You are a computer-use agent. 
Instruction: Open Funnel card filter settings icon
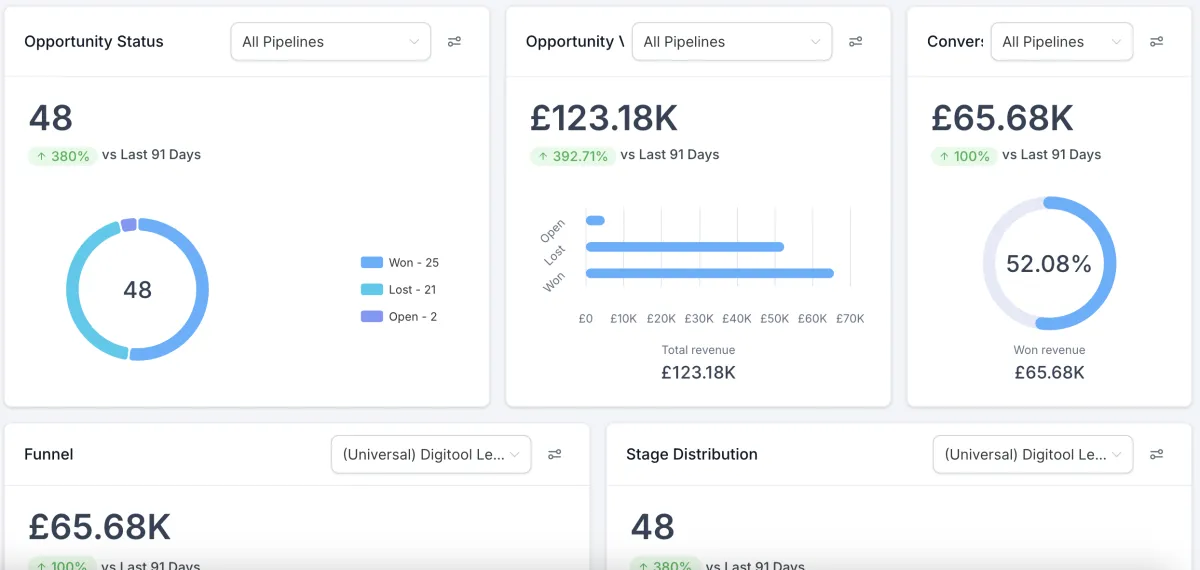tap(554, 454)
